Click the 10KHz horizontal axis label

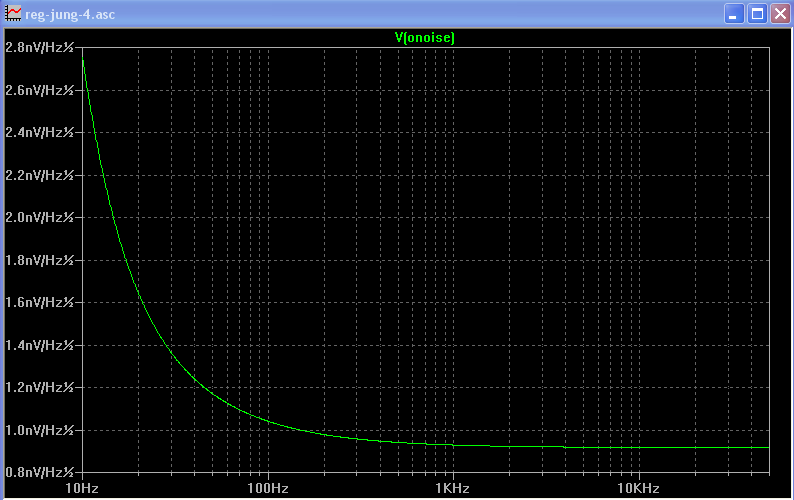[639, 488]
